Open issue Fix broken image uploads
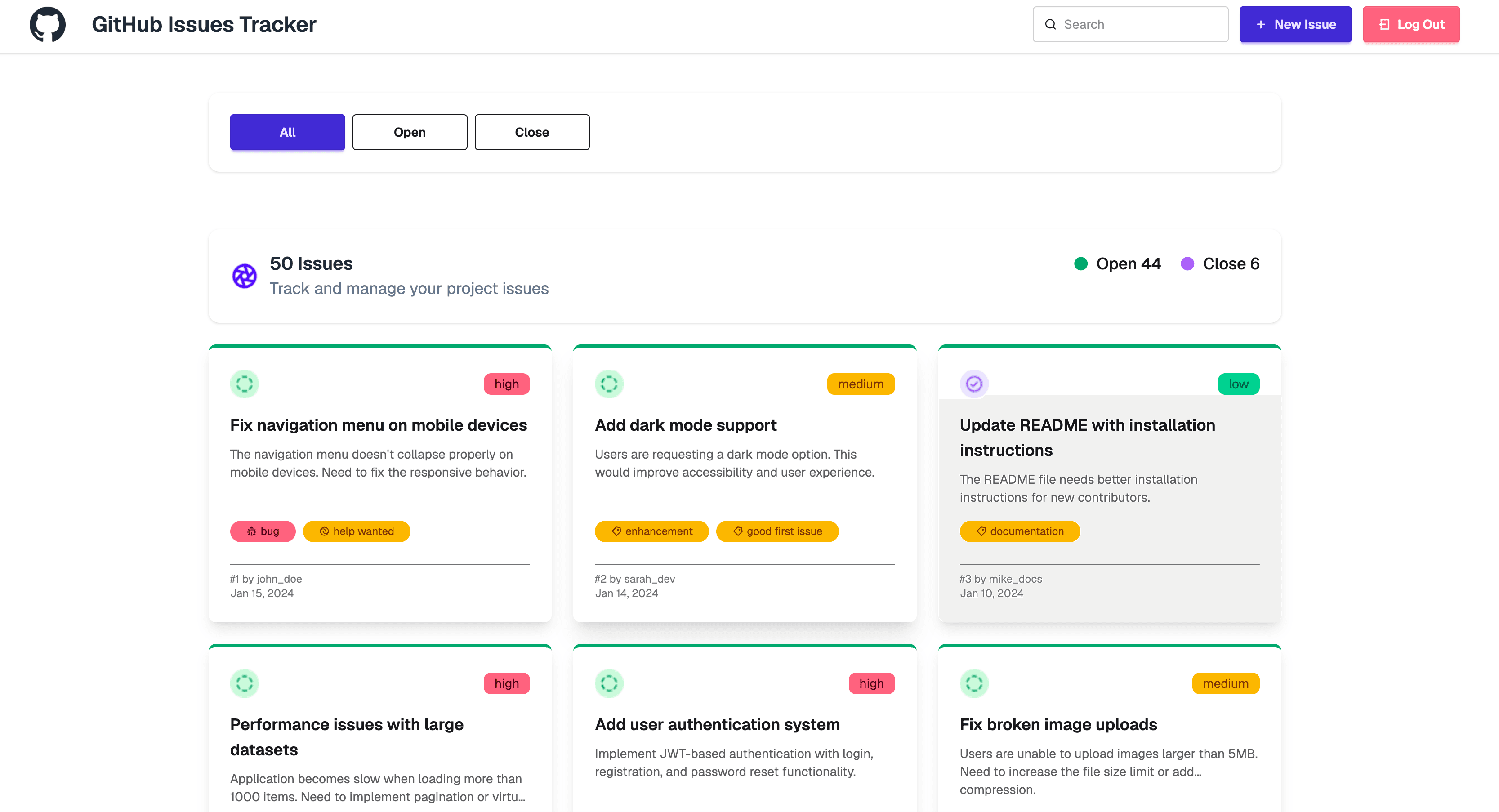Screen dimensions: 1499x812 1058,724
